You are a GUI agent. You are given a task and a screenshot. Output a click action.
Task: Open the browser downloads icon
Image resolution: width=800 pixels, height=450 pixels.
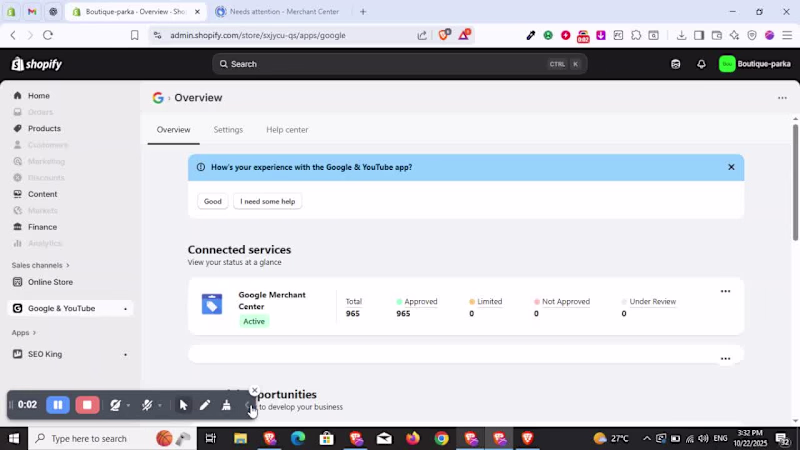[681, 35]
